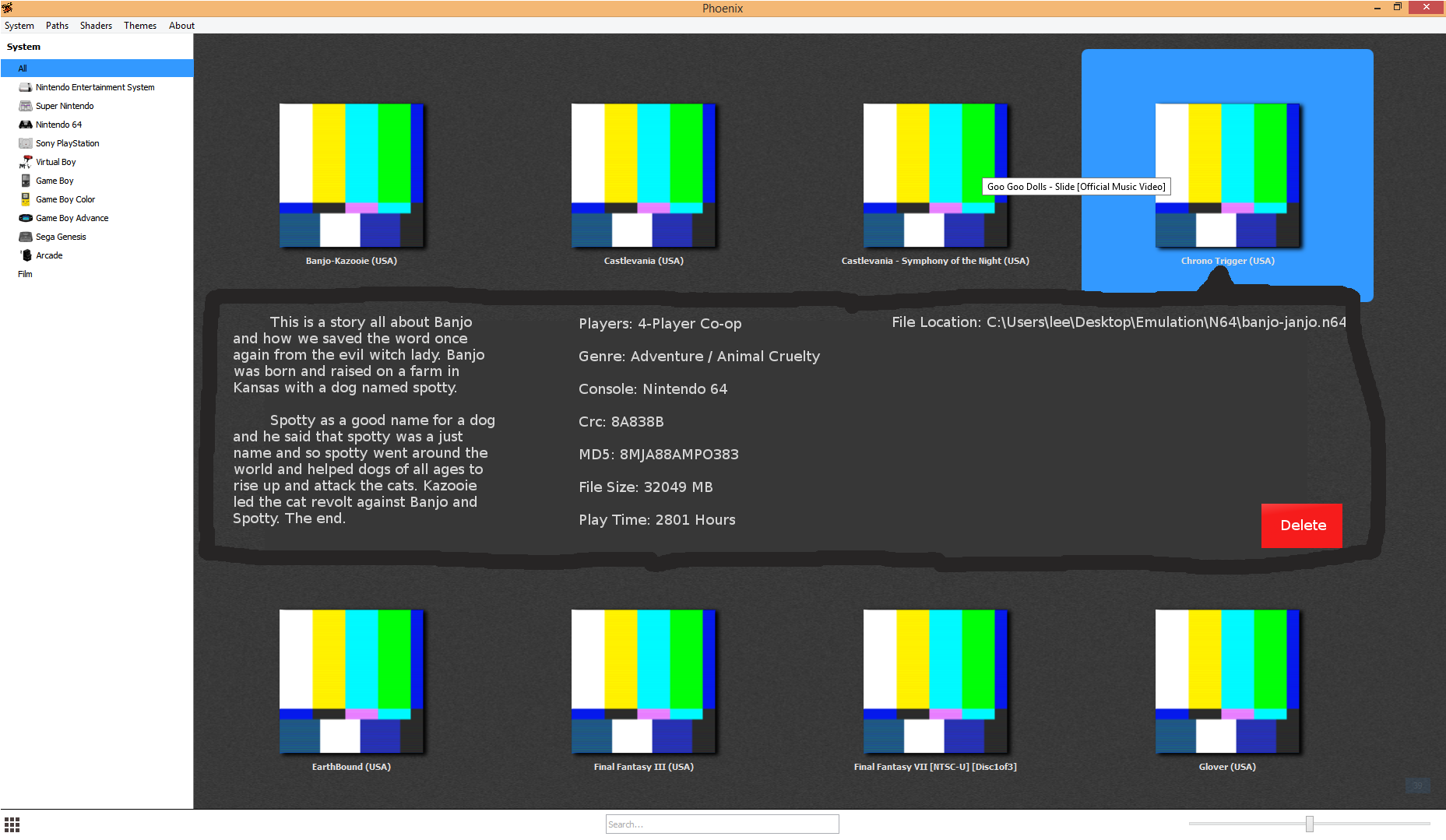Viewport: 1446px width, 840px height.
Task: Click the Chrono Trigger (USA) title label
Action: [x=1227, y=261]
